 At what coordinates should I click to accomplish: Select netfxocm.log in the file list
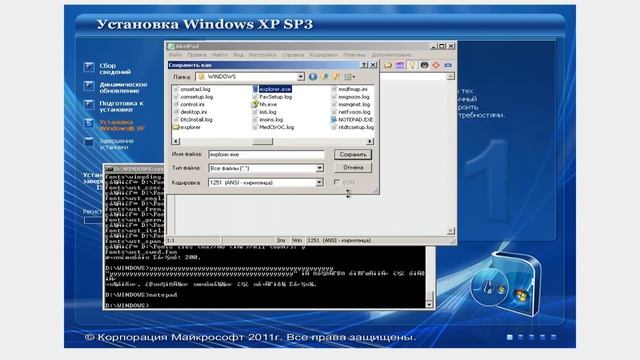[354, 112]
